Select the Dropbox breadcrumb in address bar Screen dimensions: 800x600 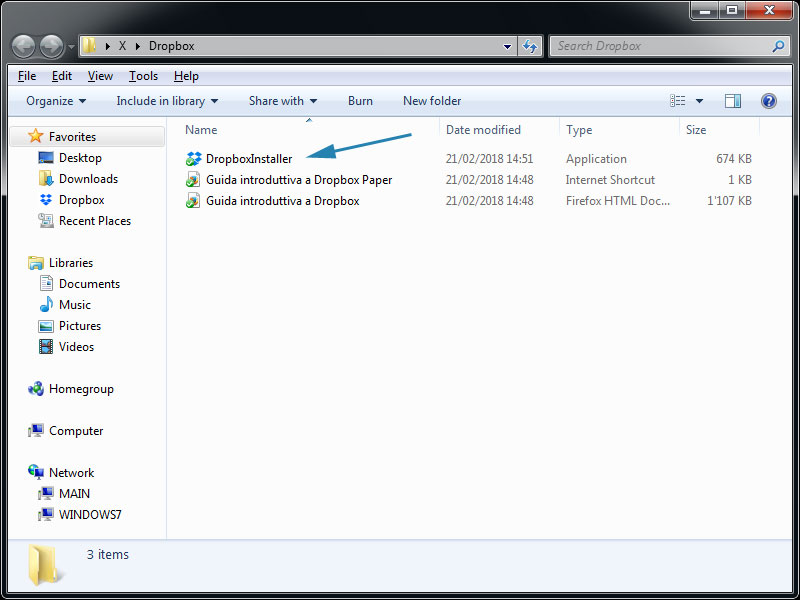point(171,46)
